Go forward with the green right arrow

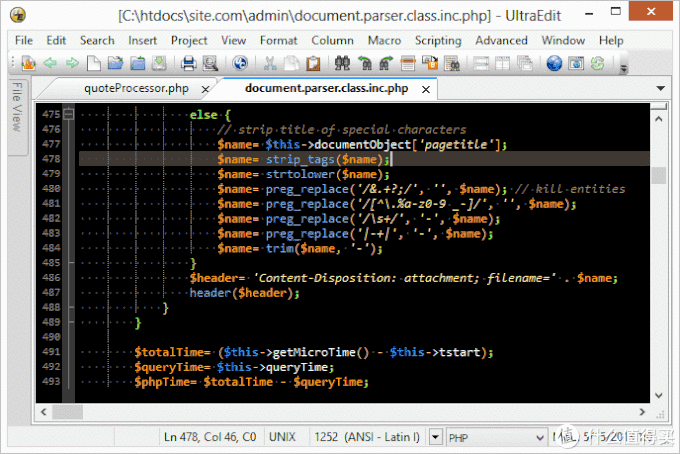[72, 63]
